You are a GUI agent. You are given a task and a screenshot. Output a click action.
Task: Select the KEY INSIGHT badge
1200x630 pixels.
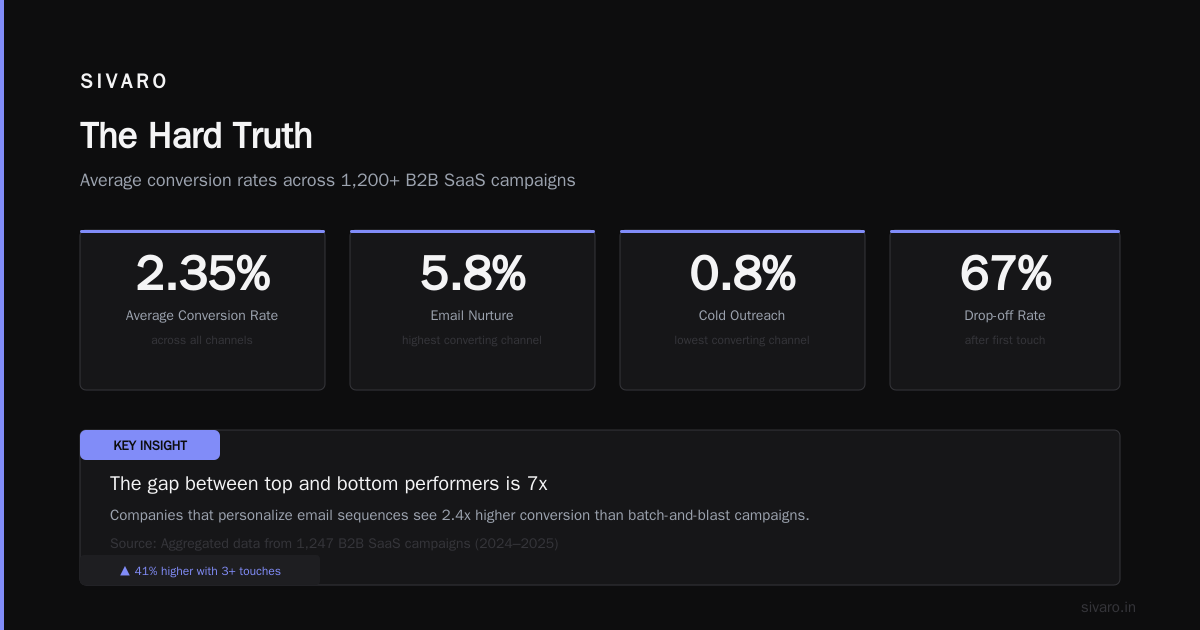point(150,445)
